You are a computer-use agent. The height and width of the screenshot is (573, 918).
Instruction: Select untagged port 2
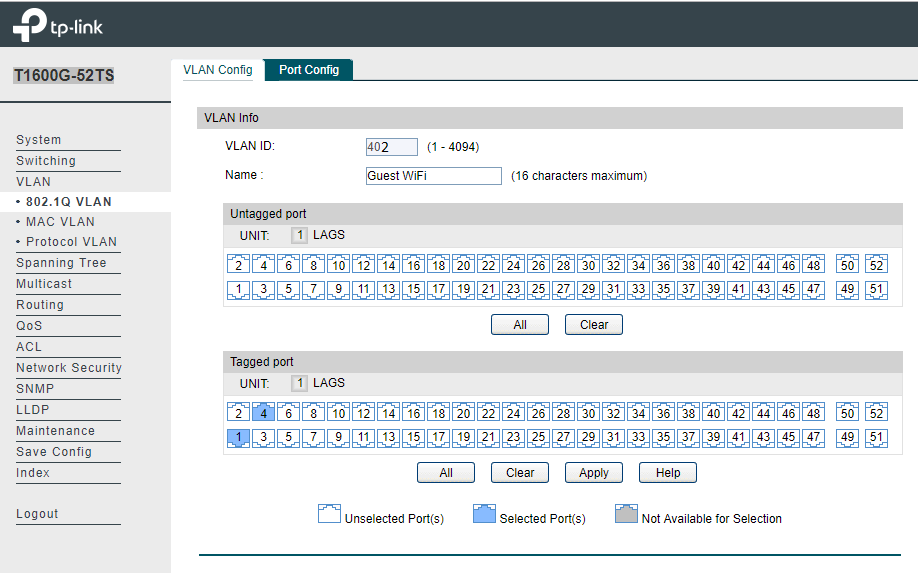coord(238,265)
